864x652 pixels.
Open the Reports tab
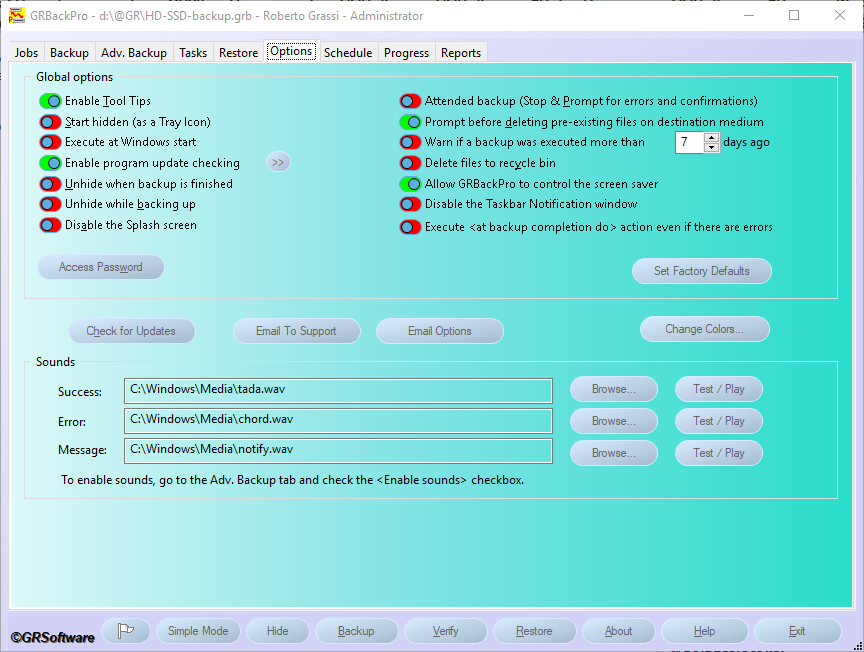(461, 53)
